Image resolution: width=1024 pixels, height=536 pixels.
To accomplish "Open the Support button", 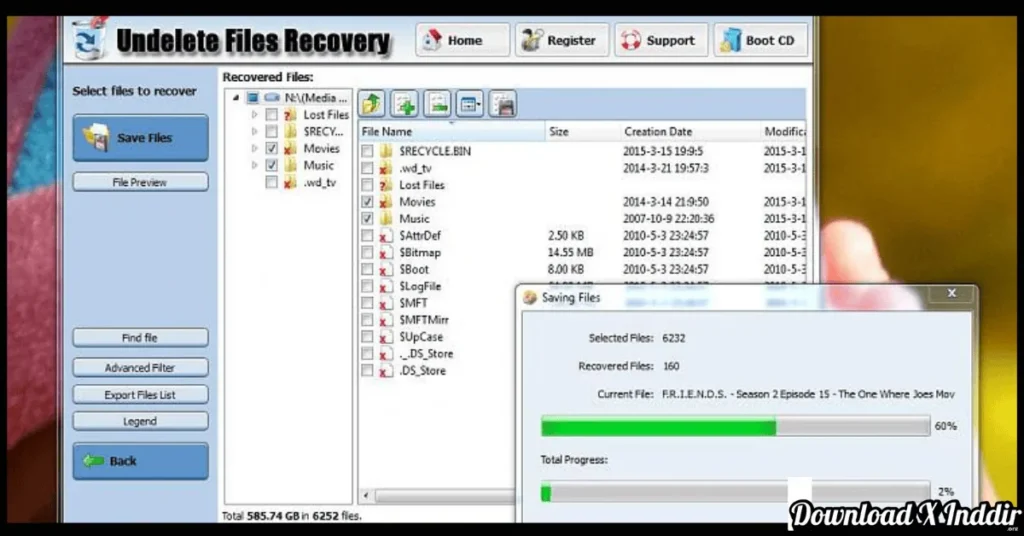I will 661,40.
